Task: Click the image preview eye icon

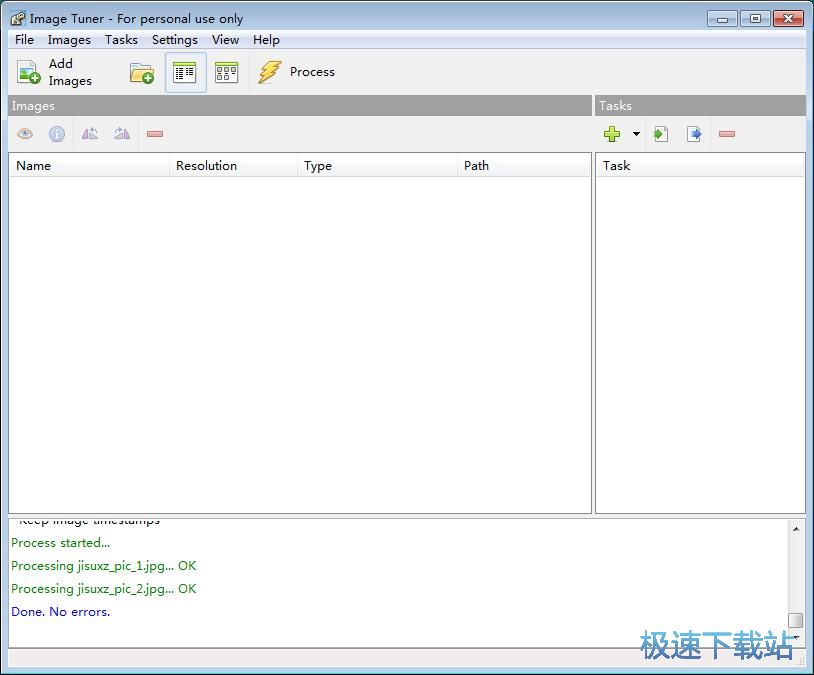Action: (x=25, y=134)
